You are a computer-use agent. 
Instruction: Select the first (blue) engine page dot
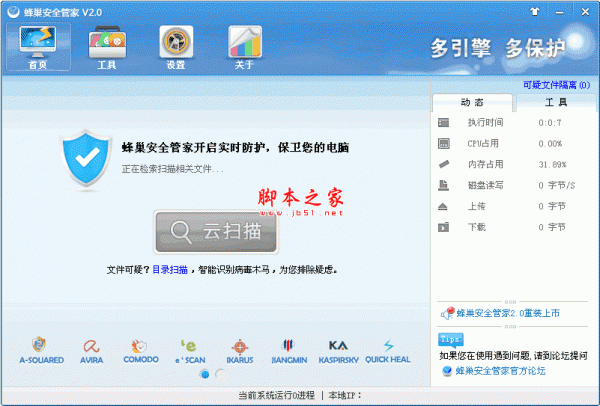point(205,374)
